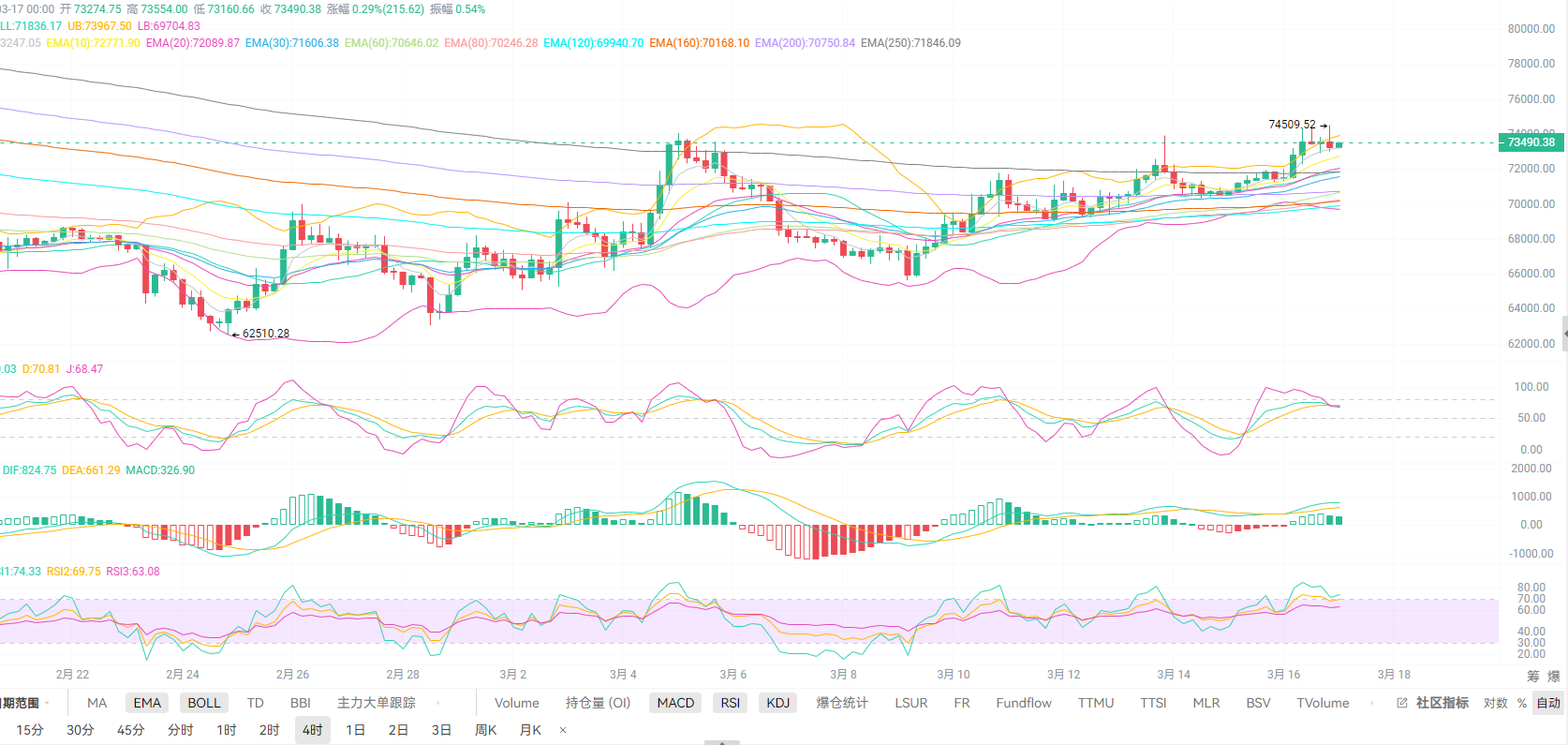
Task: Switch to the 15分 timeframe
Action: (30, 730)
